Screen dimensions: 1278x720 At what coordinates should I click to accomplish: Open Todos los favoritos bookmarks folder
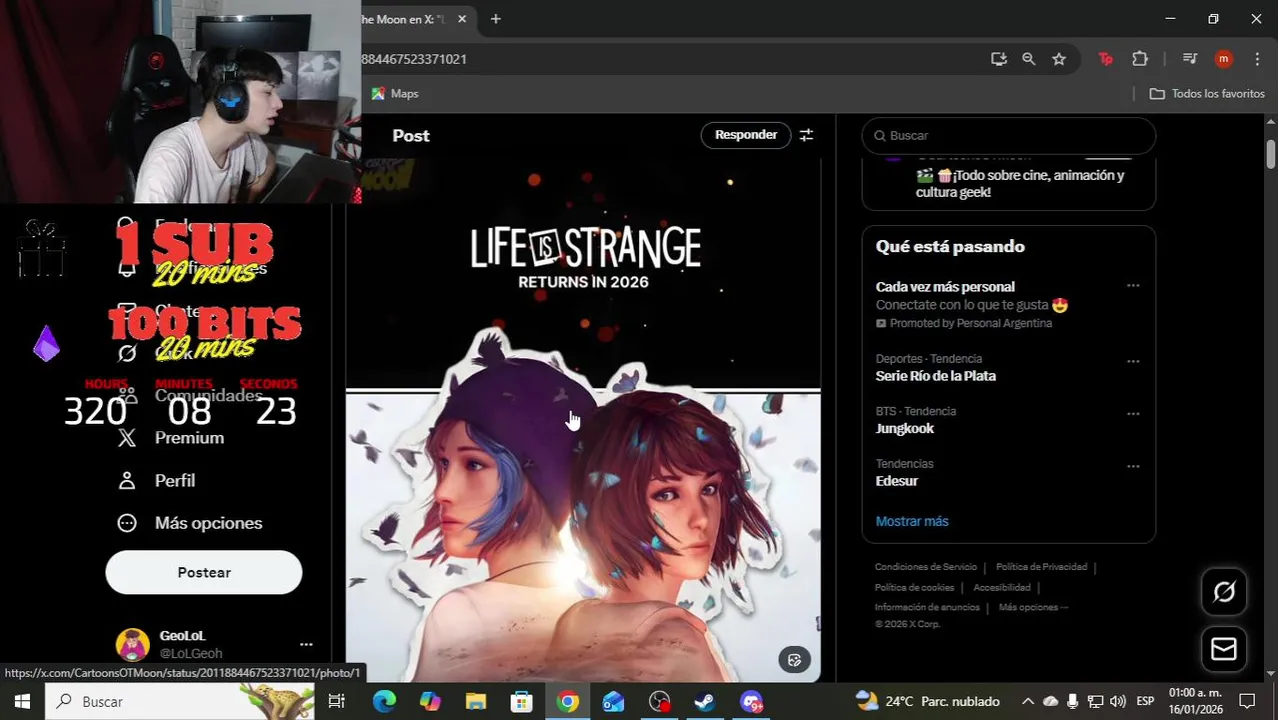(1207, 93)
